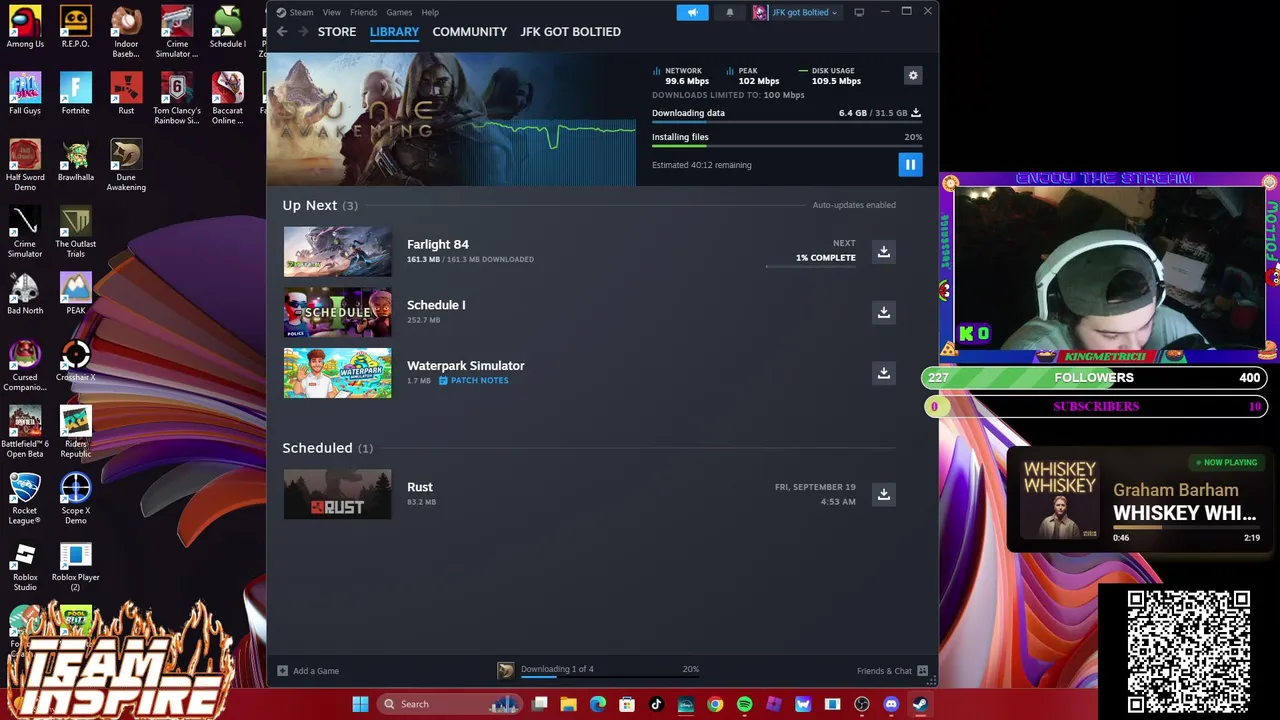This screenshot has width=1280, height=720.
Task: Click Add a Game
Action: coord(309,671)
